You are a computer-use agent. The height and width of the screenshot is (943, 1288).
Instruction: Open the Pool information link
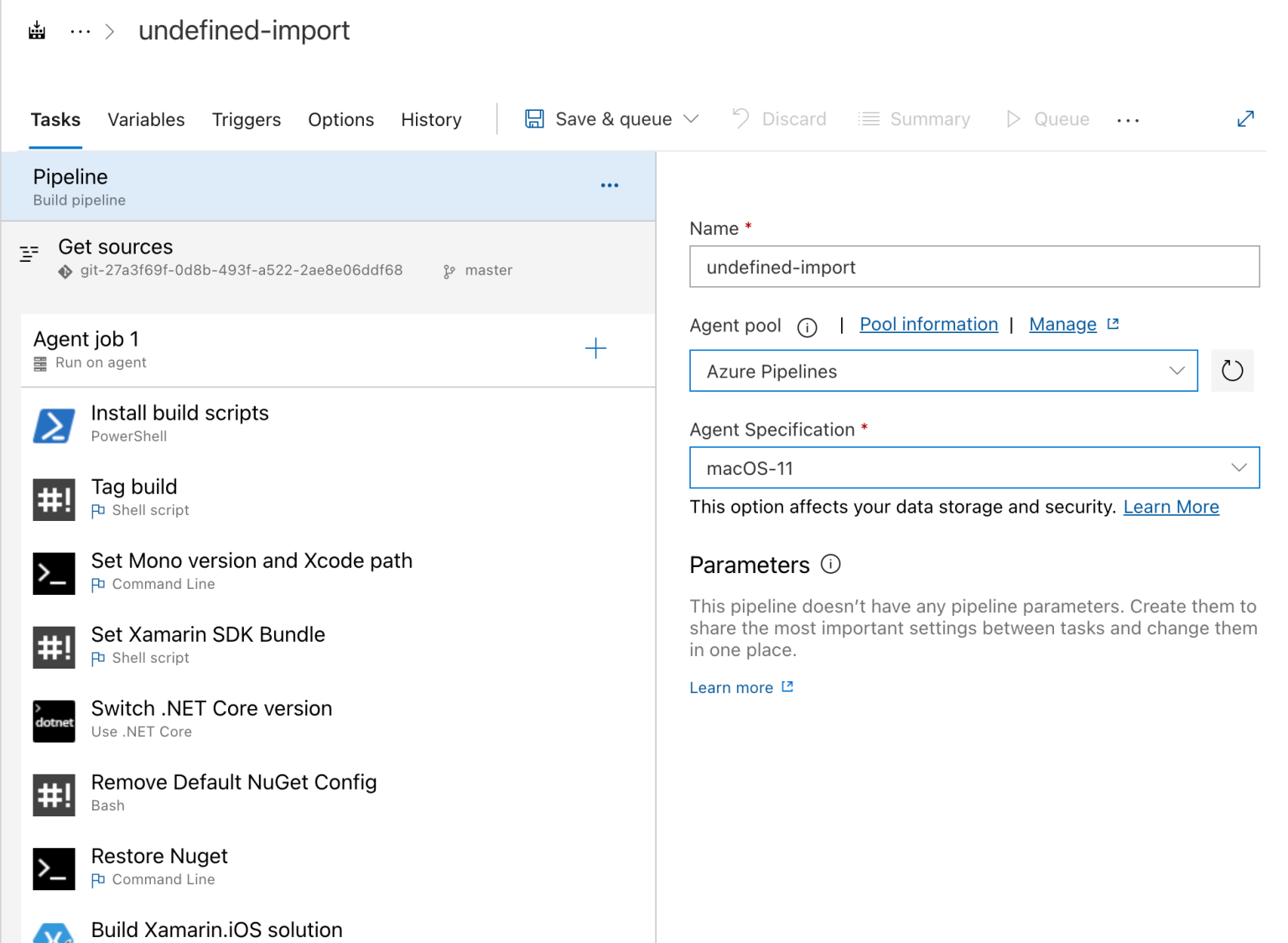[928, 324]
